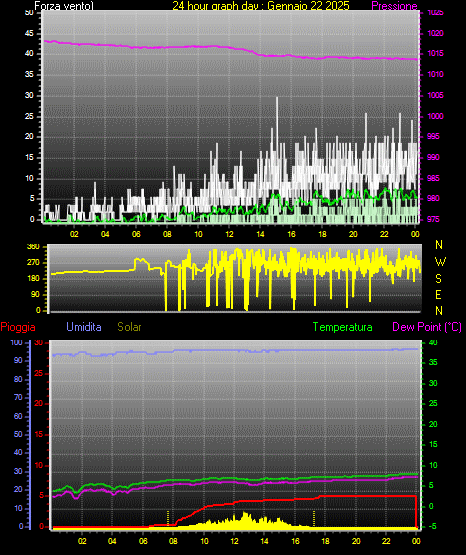Click the blue Umidita legend label
466x555 pixels.
pyautogui.click(x=84, y=327)
